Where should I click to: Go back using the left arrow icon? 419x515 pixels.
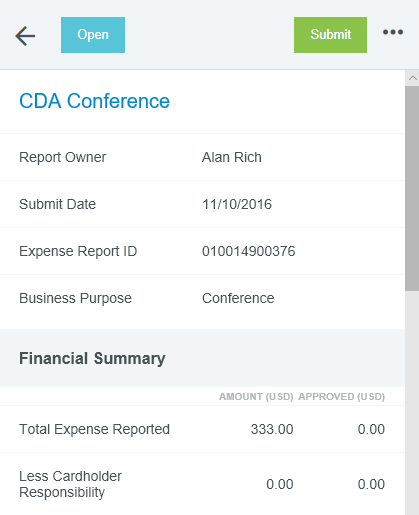(x=25, y=36)
